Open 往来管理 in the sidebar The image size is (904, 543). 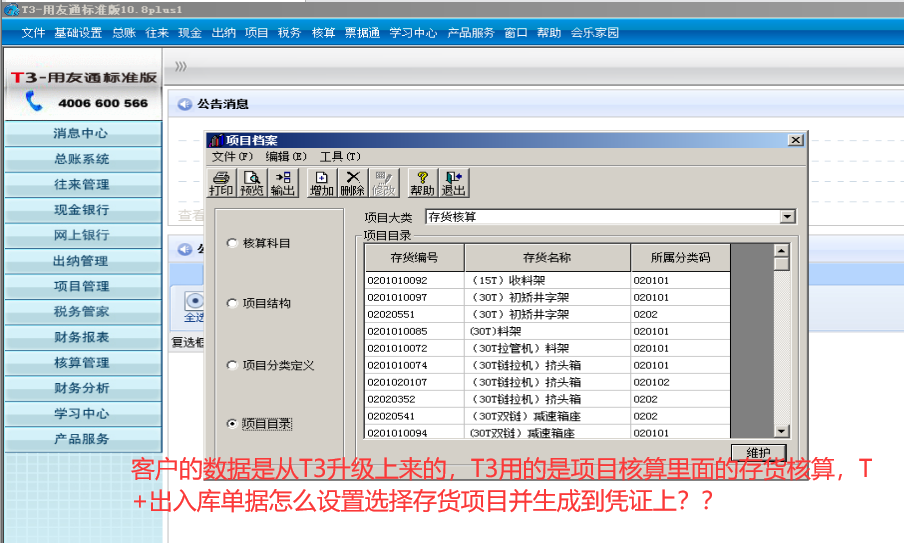point(83,184)
